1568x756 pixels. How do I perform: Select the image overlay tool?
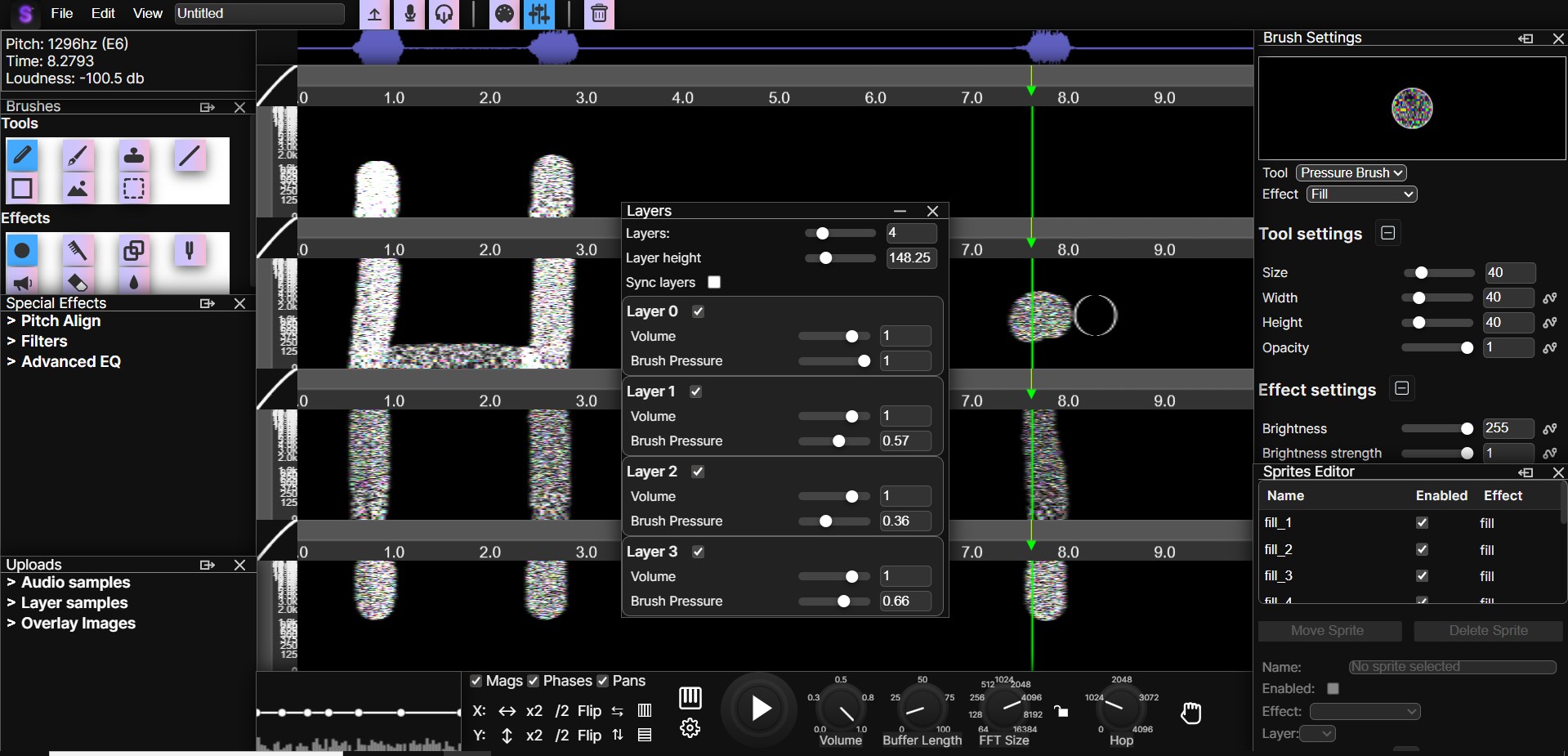(78, 189)
